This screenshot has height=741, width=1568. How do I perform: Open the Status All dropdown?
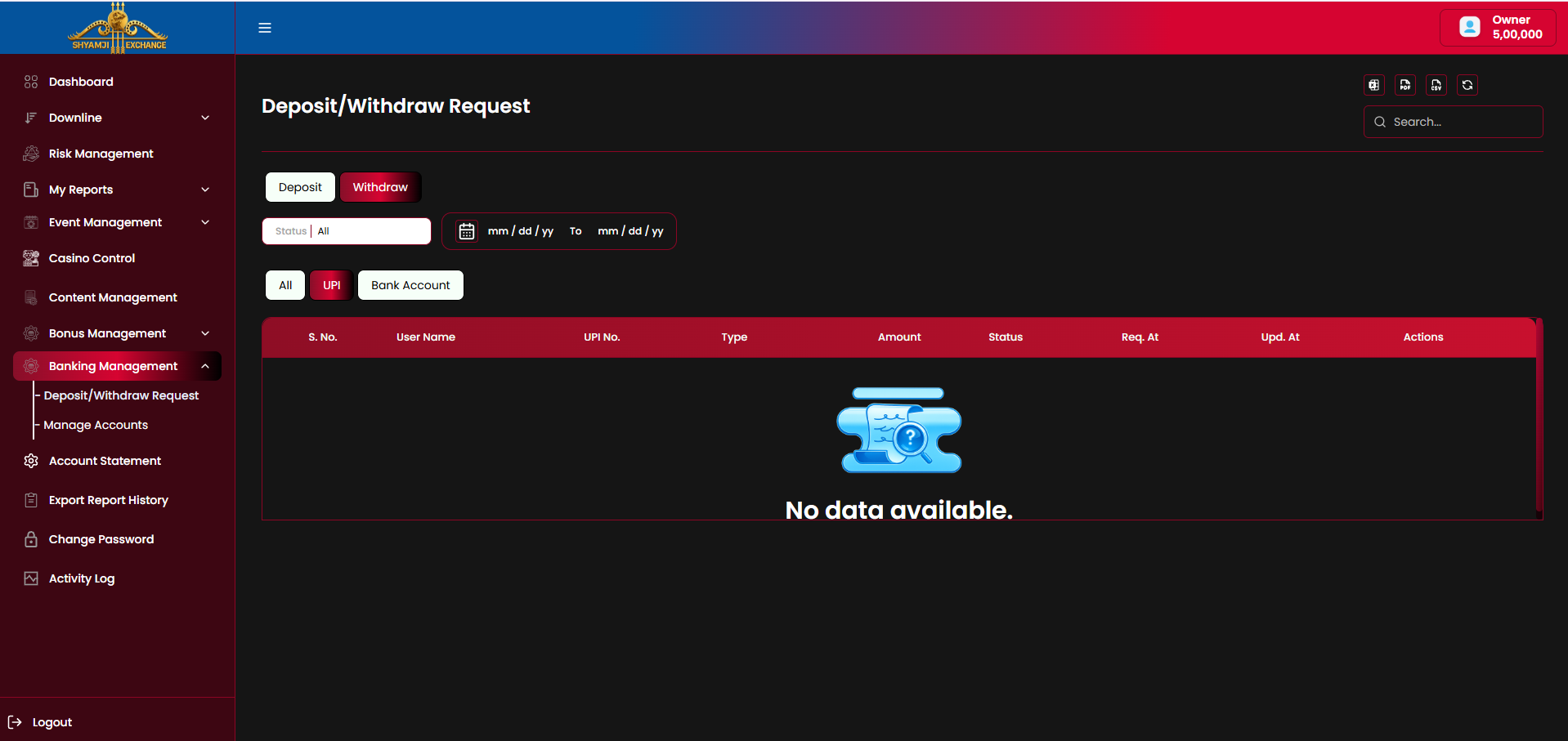click(347, 231)
